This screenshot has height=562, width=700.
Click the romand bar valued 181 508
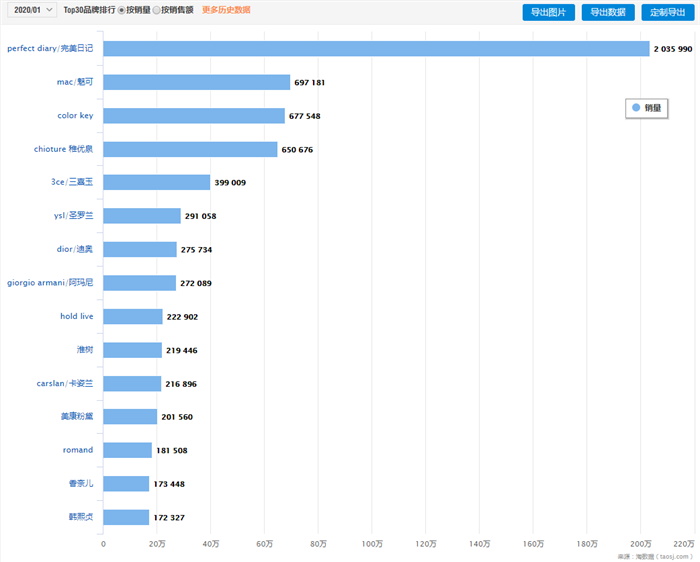point(128,450)
